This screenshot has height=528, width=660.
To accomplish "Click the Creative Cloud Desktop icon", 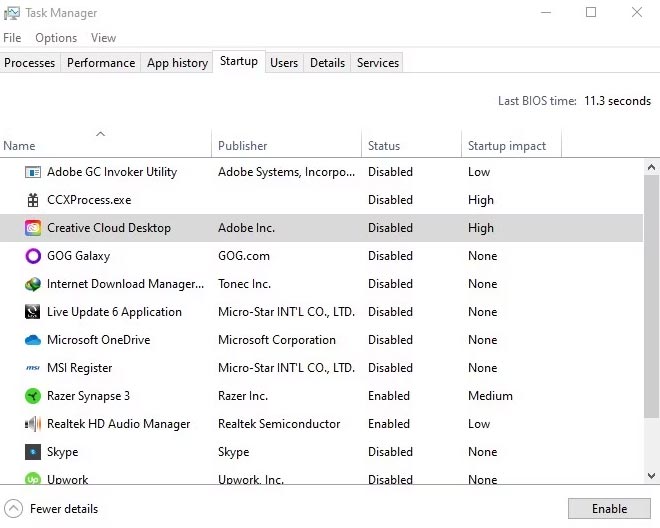I will pos(33,228).
